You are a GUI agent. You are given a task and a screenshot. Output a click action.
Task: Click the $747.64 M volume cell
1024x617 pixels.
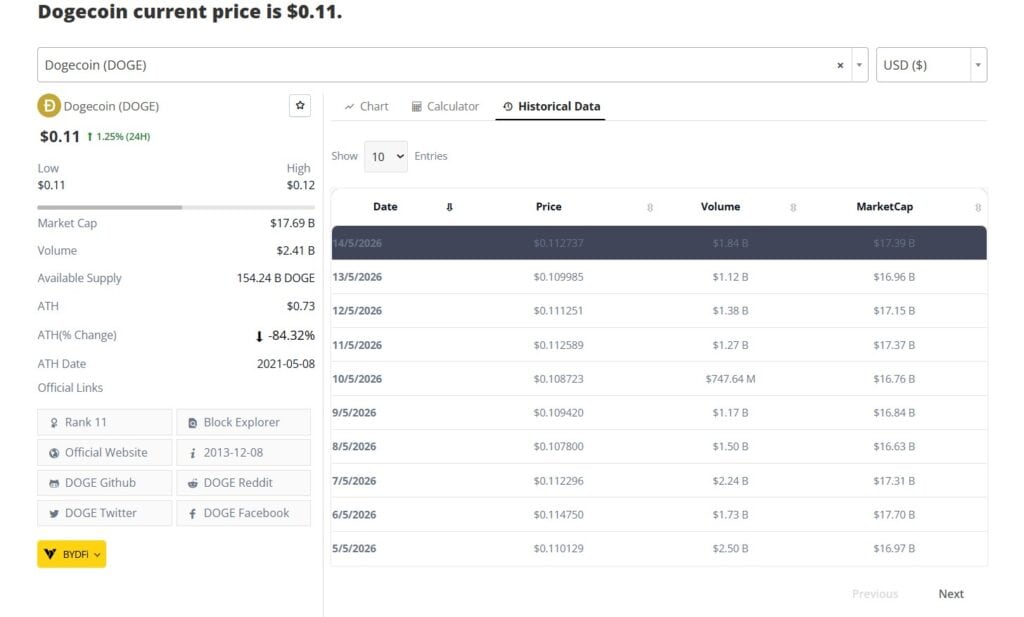tap(730, 379)
